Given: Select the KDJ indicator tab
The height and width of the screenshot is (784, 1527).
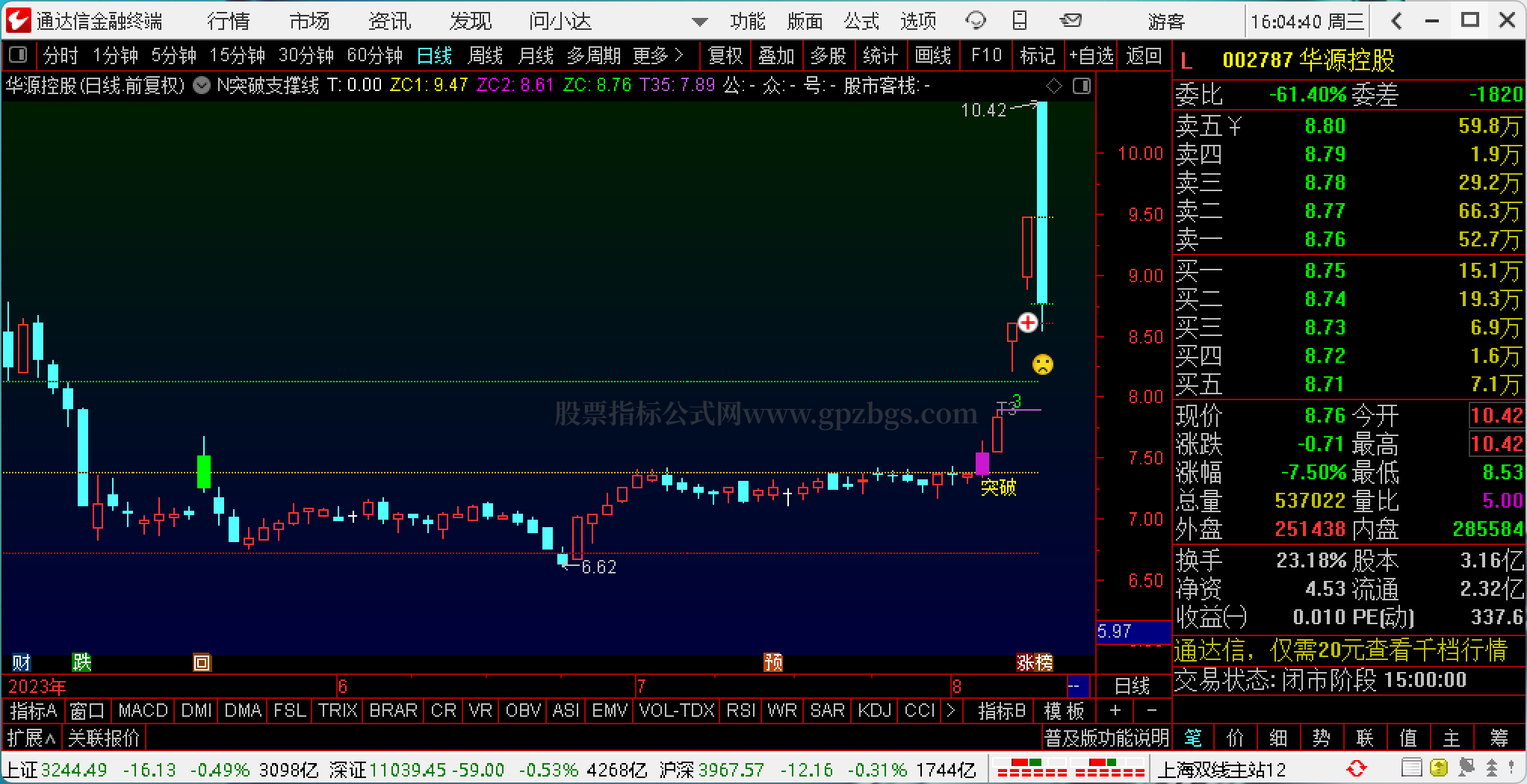Looking at the screenshot, I should (x=875, y=710).
